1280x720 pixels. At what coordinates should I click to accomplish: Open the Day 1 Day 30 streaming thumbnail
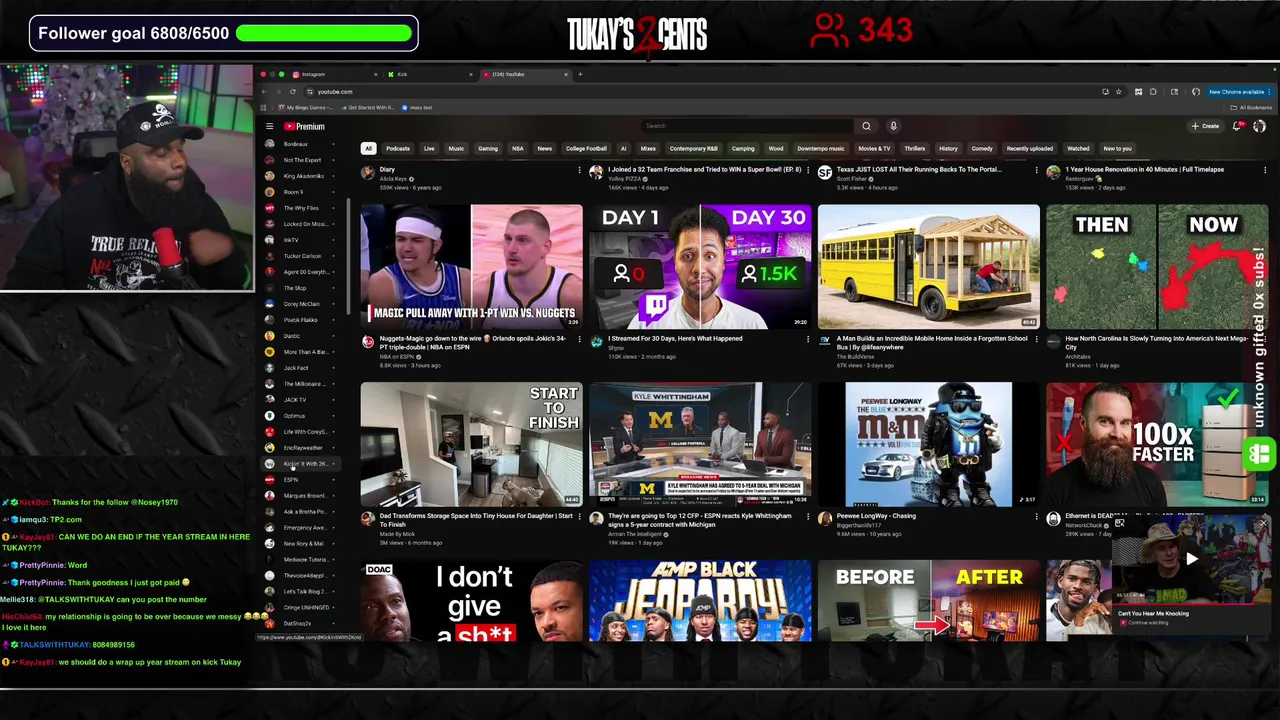tap(700, 267)
